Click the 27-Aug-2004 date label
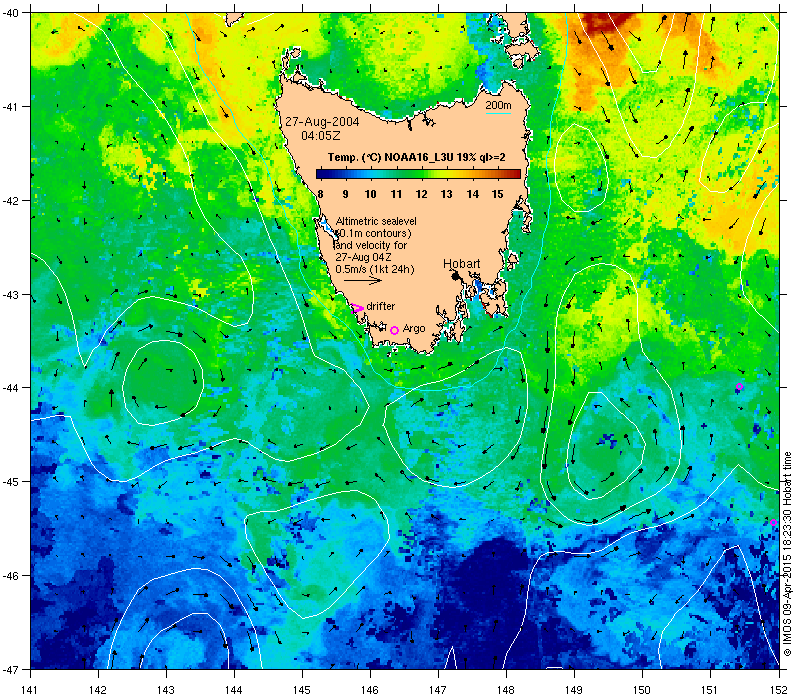This screenshot has height=700, width=800. tap(322, 122)
